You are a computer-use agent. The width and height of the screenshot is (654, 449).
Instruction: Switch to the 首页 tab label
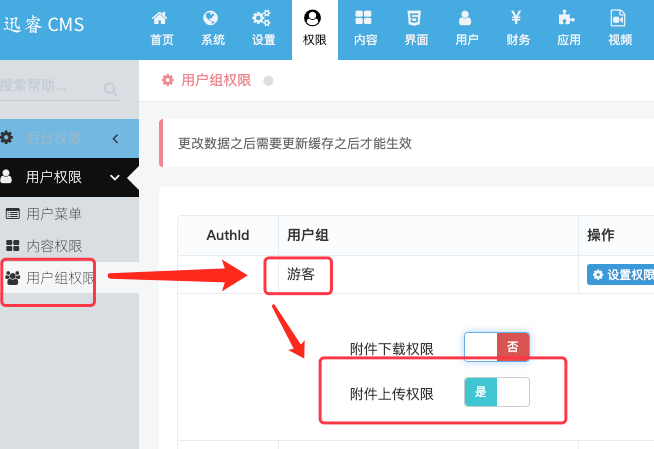pyautogui.click(x=162, y=40)
